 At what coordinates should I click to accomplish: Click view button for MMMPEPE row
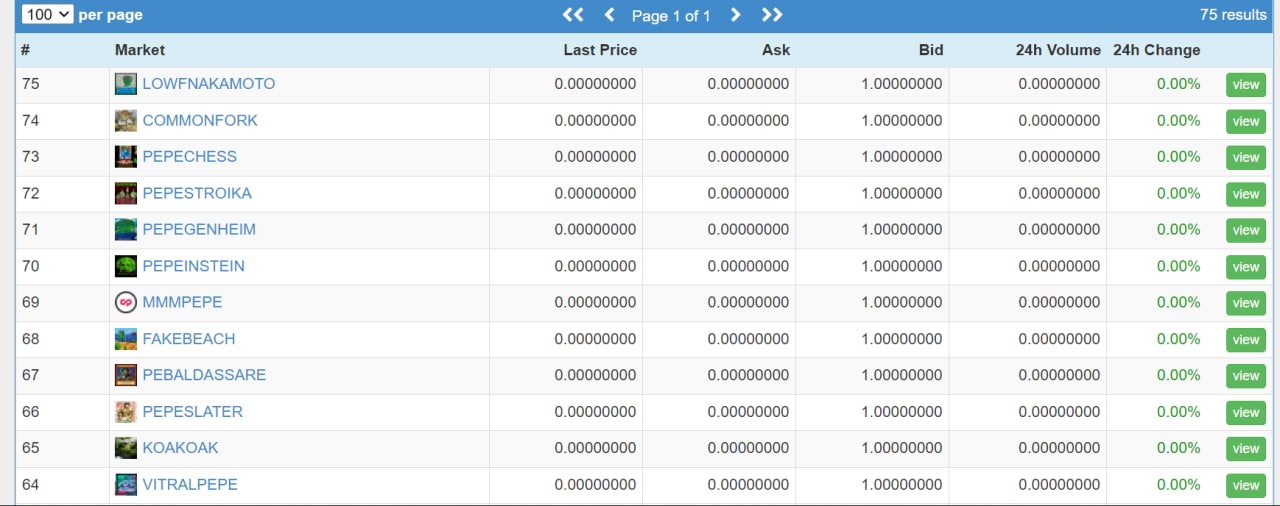(x=1246, y=303)
